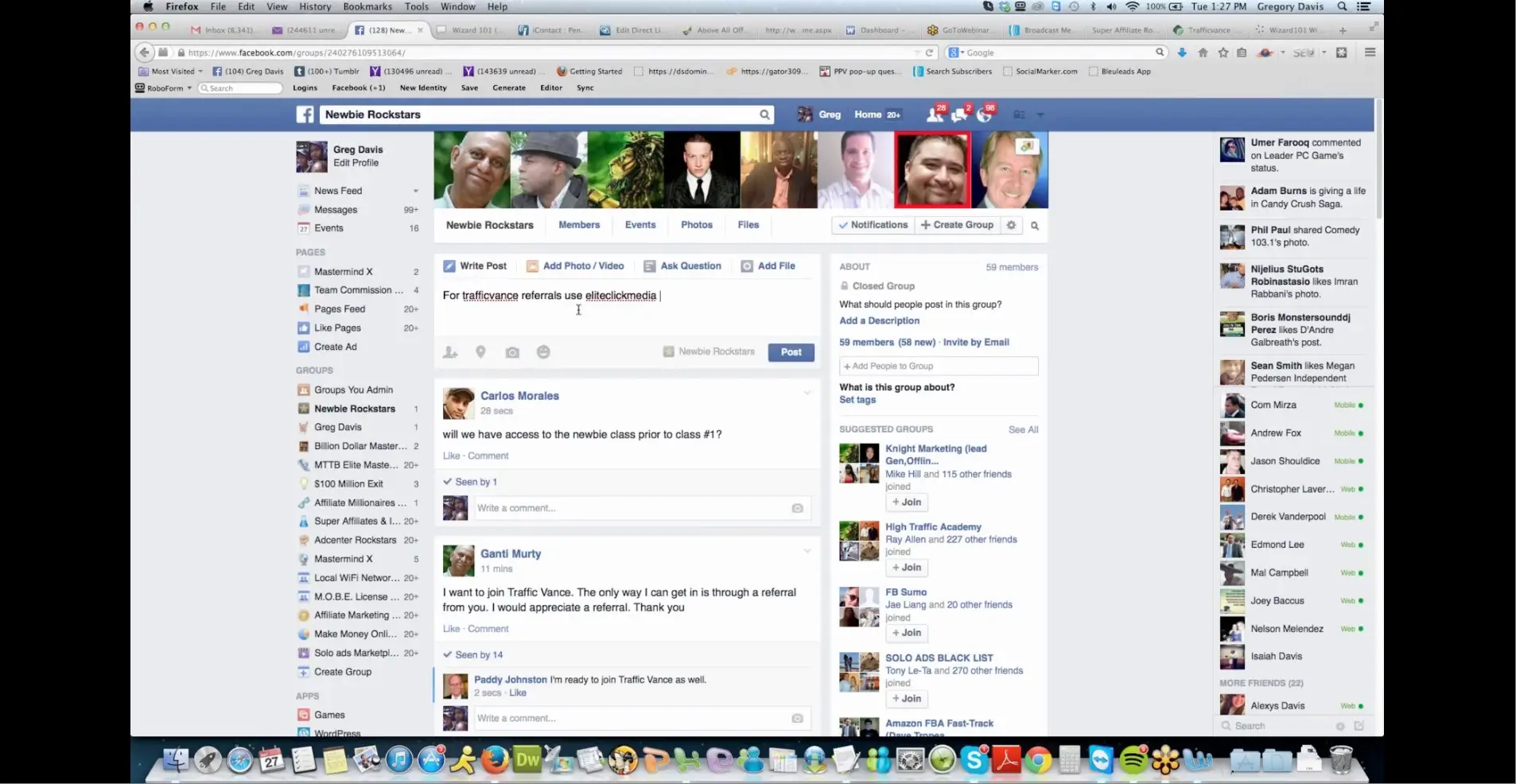Tag people icon in post composer
This screenshot has height=784, width=1516.
(450, 351)
